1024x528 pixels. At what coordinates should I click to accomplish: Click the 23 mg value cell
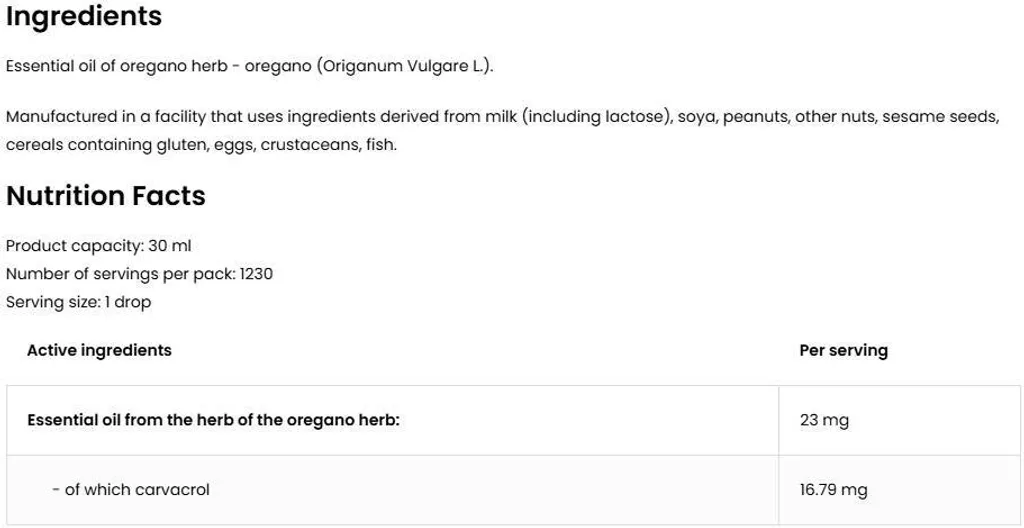tap(899, 420)
